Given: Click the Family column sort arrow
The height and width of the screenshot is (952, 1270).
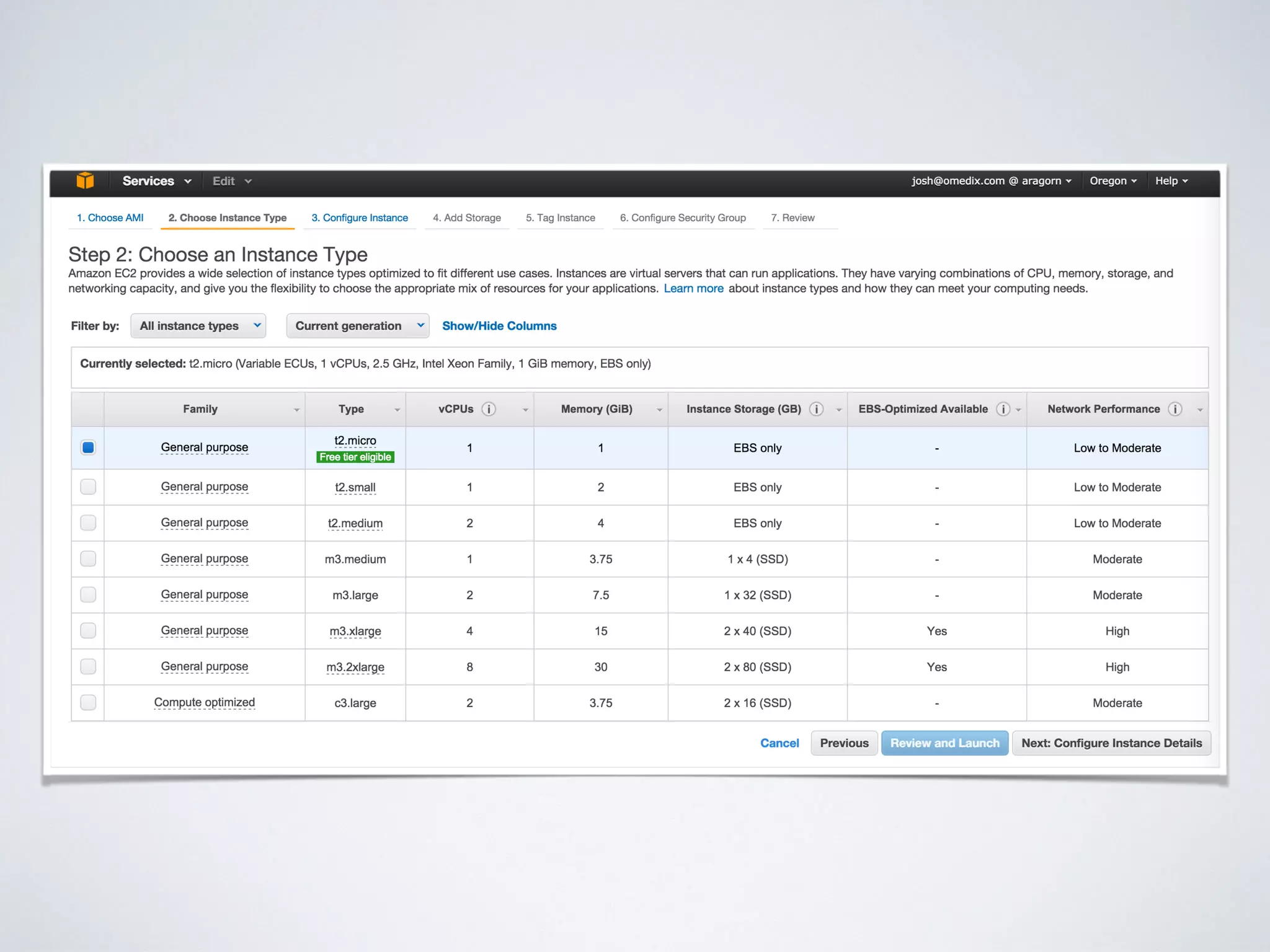Looking at the screenshot, I should (296, 410).
